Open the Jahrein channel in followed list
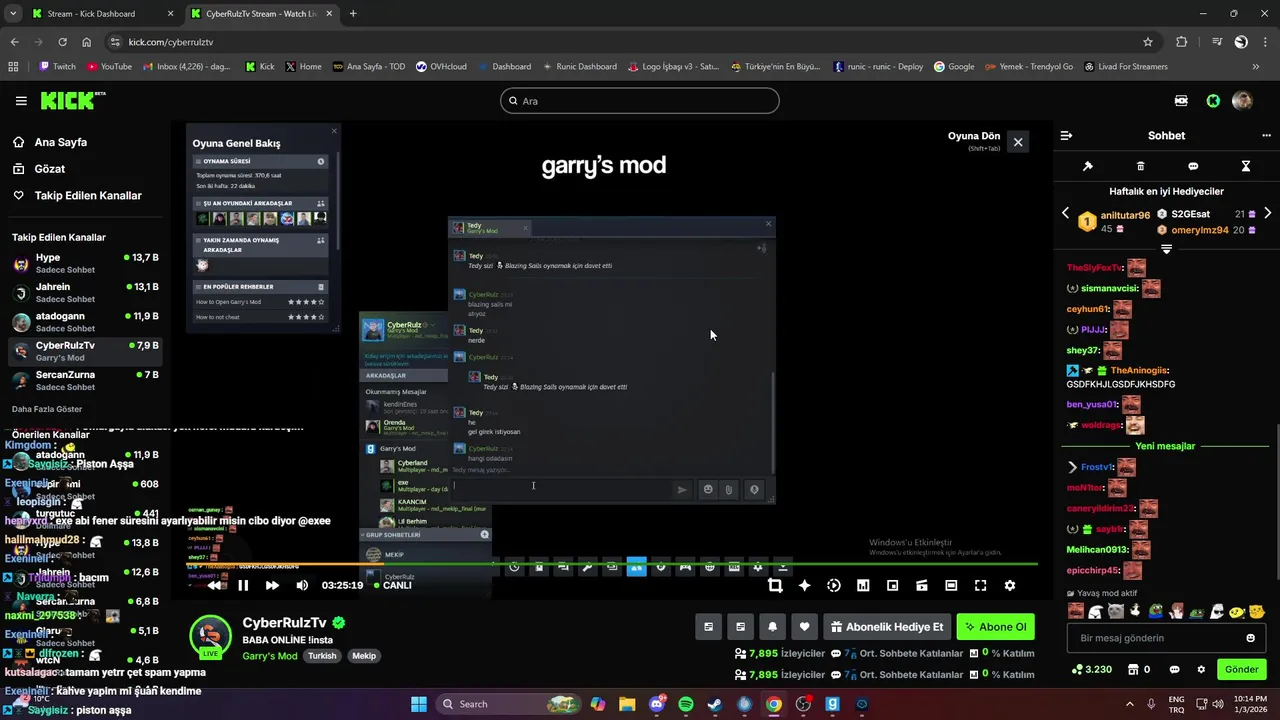Viewport: 1280px width, 720px height. pos(85,293)
